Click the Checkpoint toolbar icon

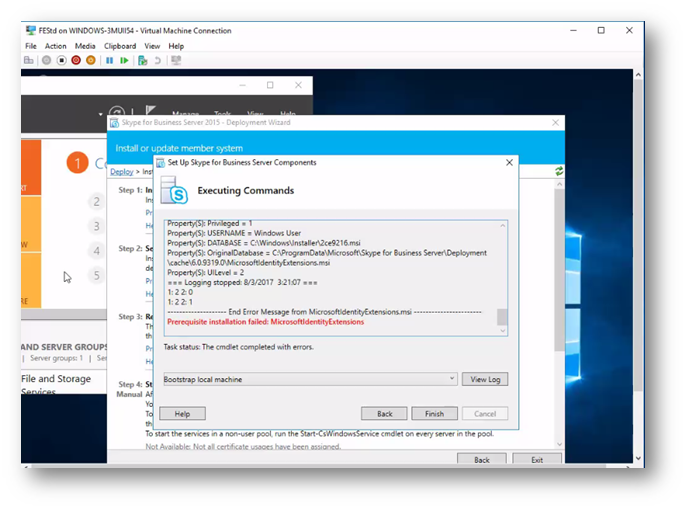coord(142,60)
